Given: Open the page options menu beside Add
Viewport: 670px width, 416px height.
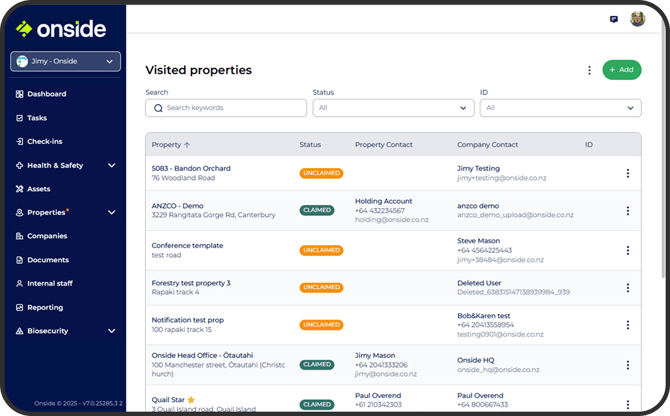Looking at the screenshot, I should click(x=589, y=70).
